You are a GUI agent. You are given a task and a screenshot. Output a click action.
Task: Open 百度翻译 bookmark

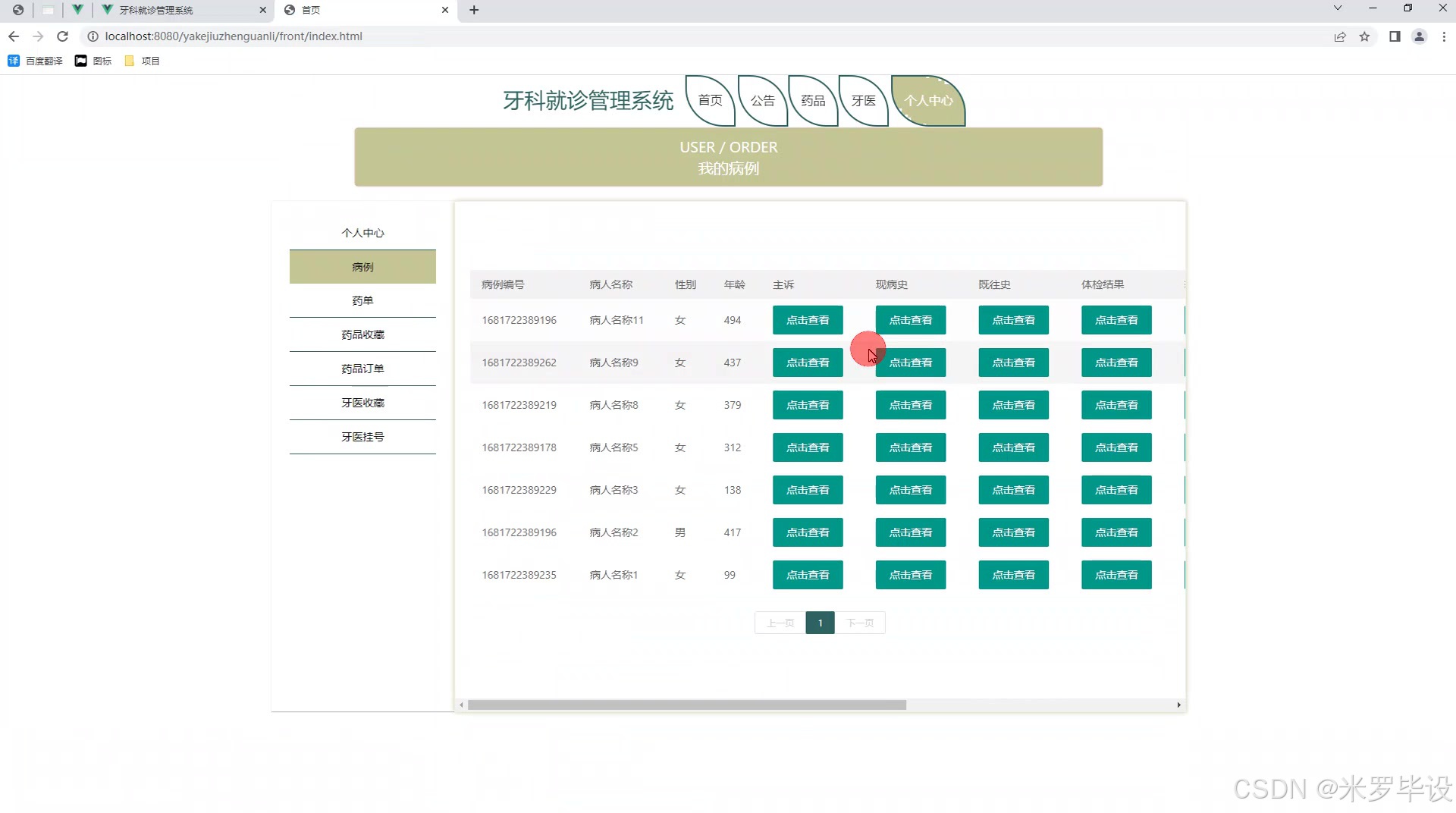[x=35, y=61]
